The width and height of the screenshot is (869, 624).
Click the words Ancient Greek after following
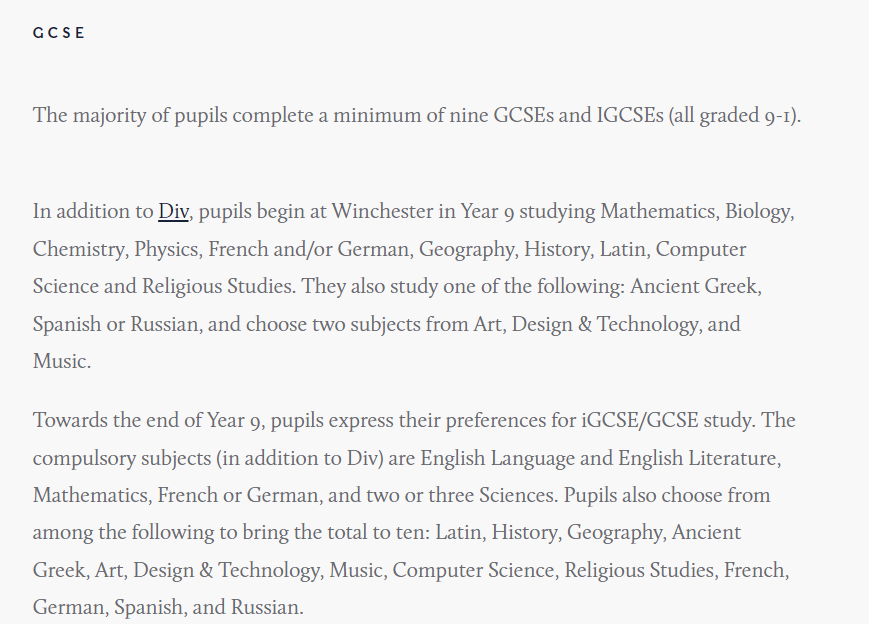[x=696, y=287]
